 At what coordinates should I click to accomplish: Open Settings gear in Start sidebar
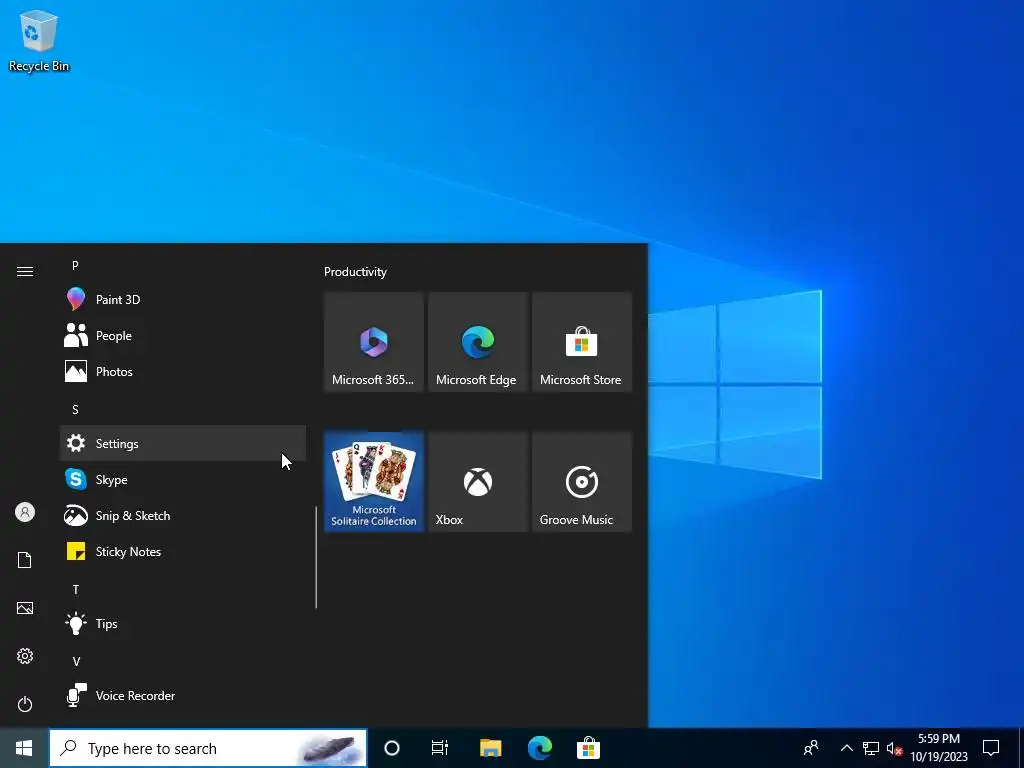point(25,656)
